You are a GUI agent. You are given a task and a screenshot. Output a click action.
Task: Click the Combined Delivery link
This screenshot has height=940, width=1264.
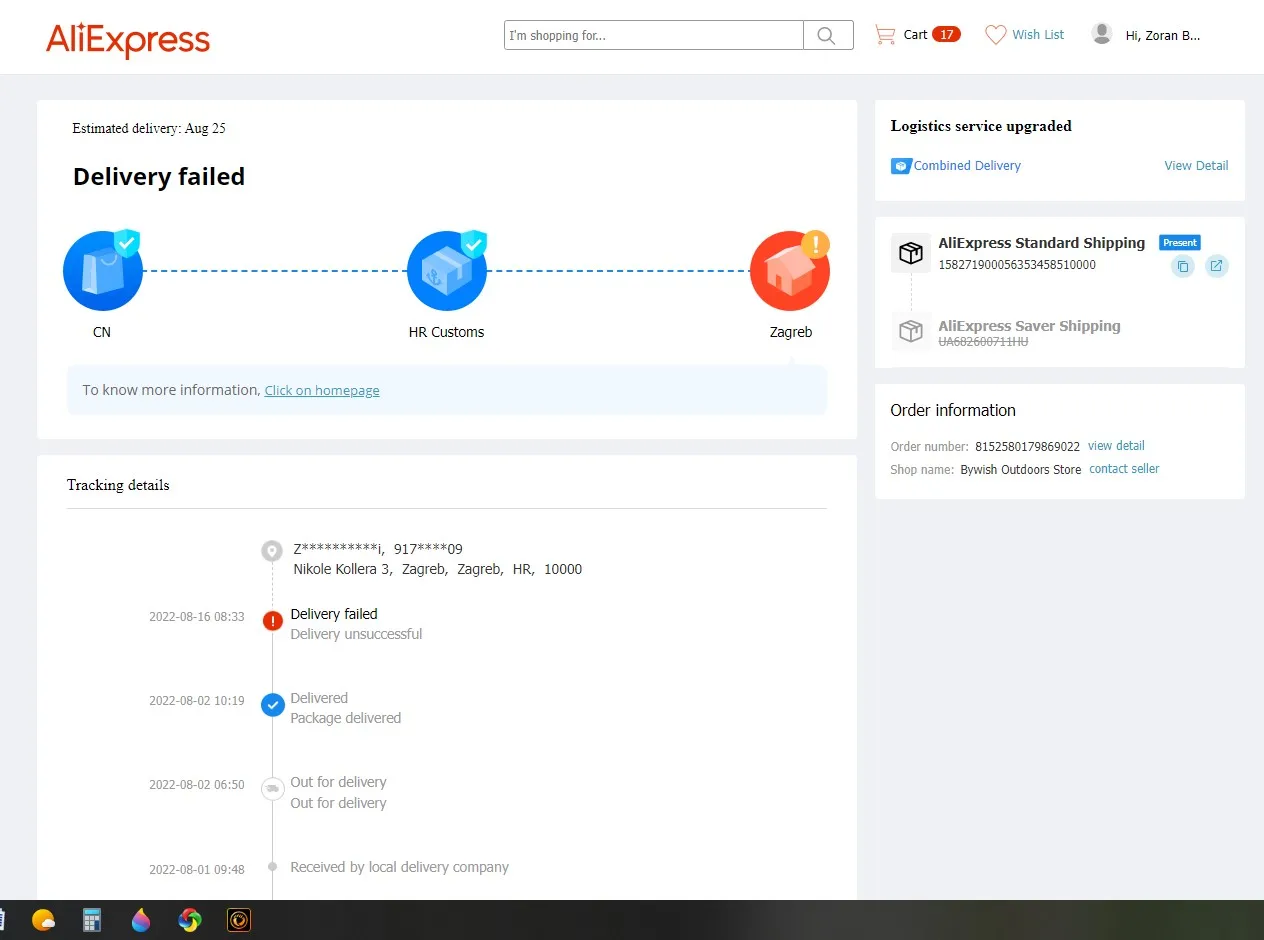[x=967, y=166]
